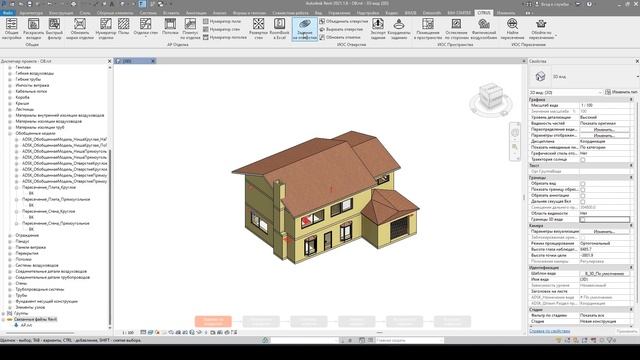
Task: Select the АР.rvt linked file
Action: click(x=26, y=325)
